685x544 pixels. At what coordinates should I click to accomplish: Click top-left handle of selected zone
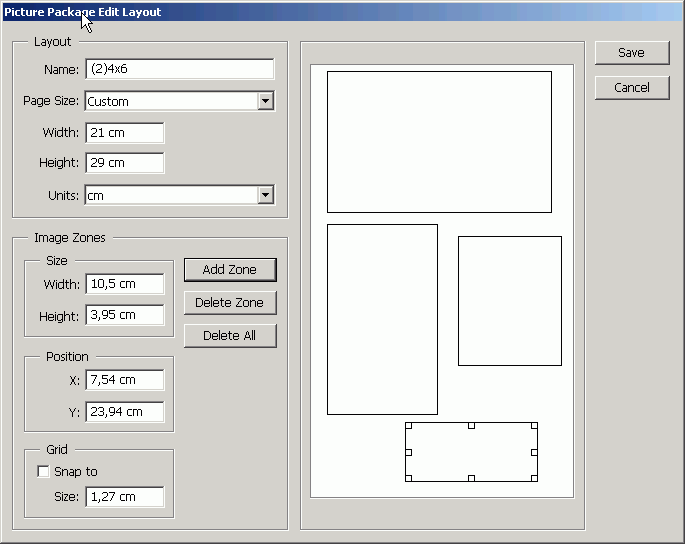point(408,426)
